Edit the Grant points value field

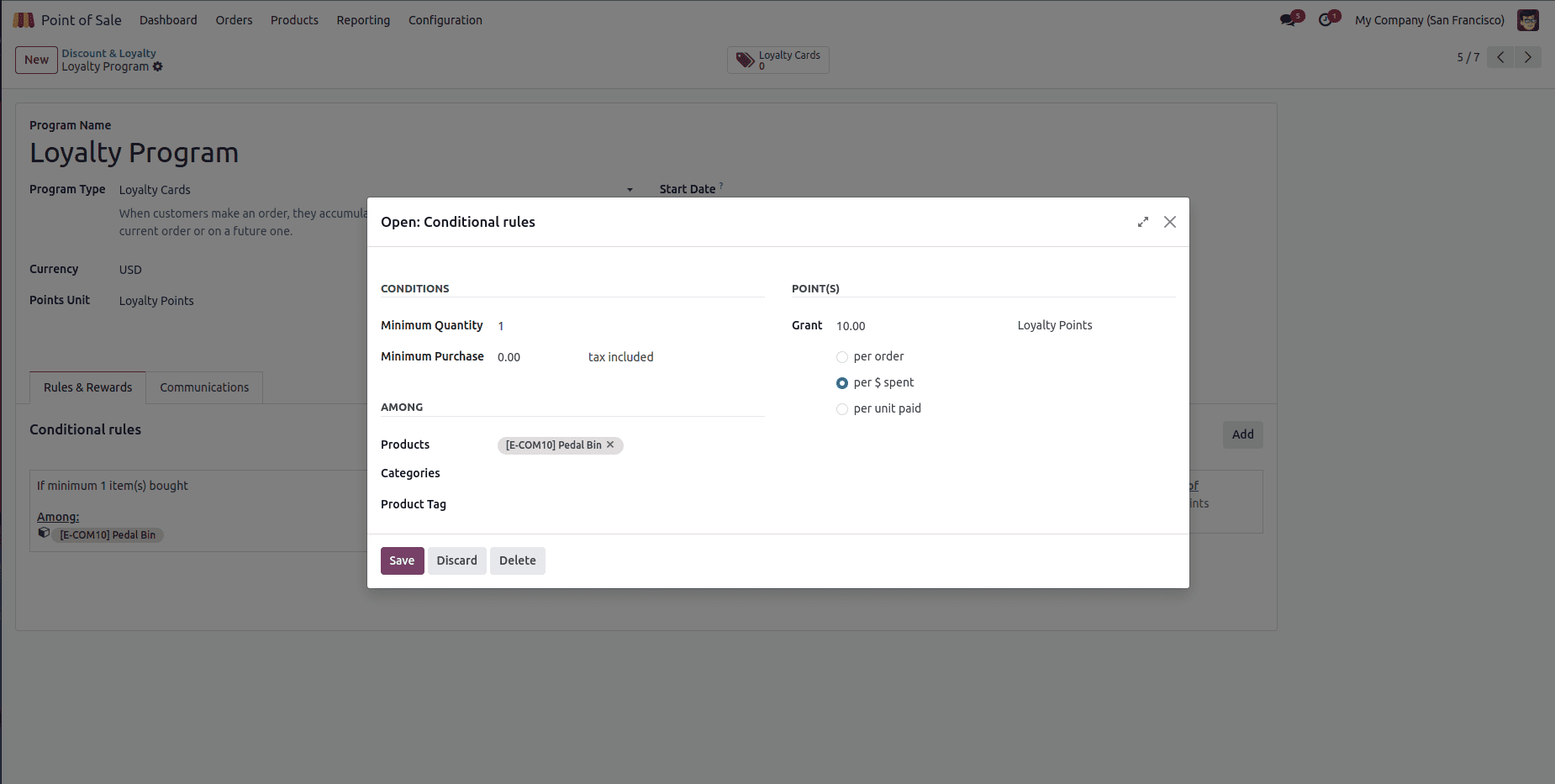(920, 326)
